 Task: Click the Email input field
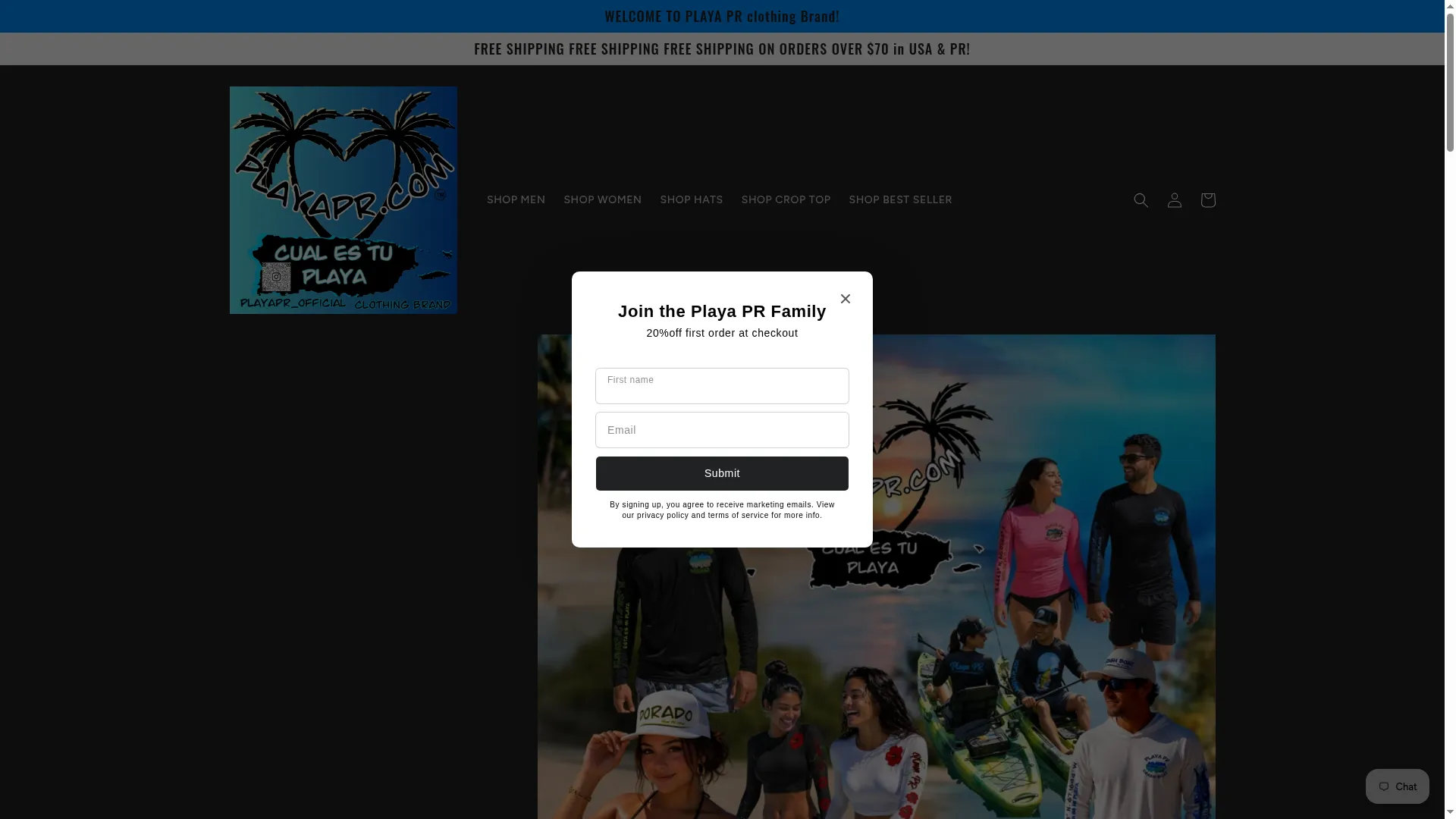[722, 430]
